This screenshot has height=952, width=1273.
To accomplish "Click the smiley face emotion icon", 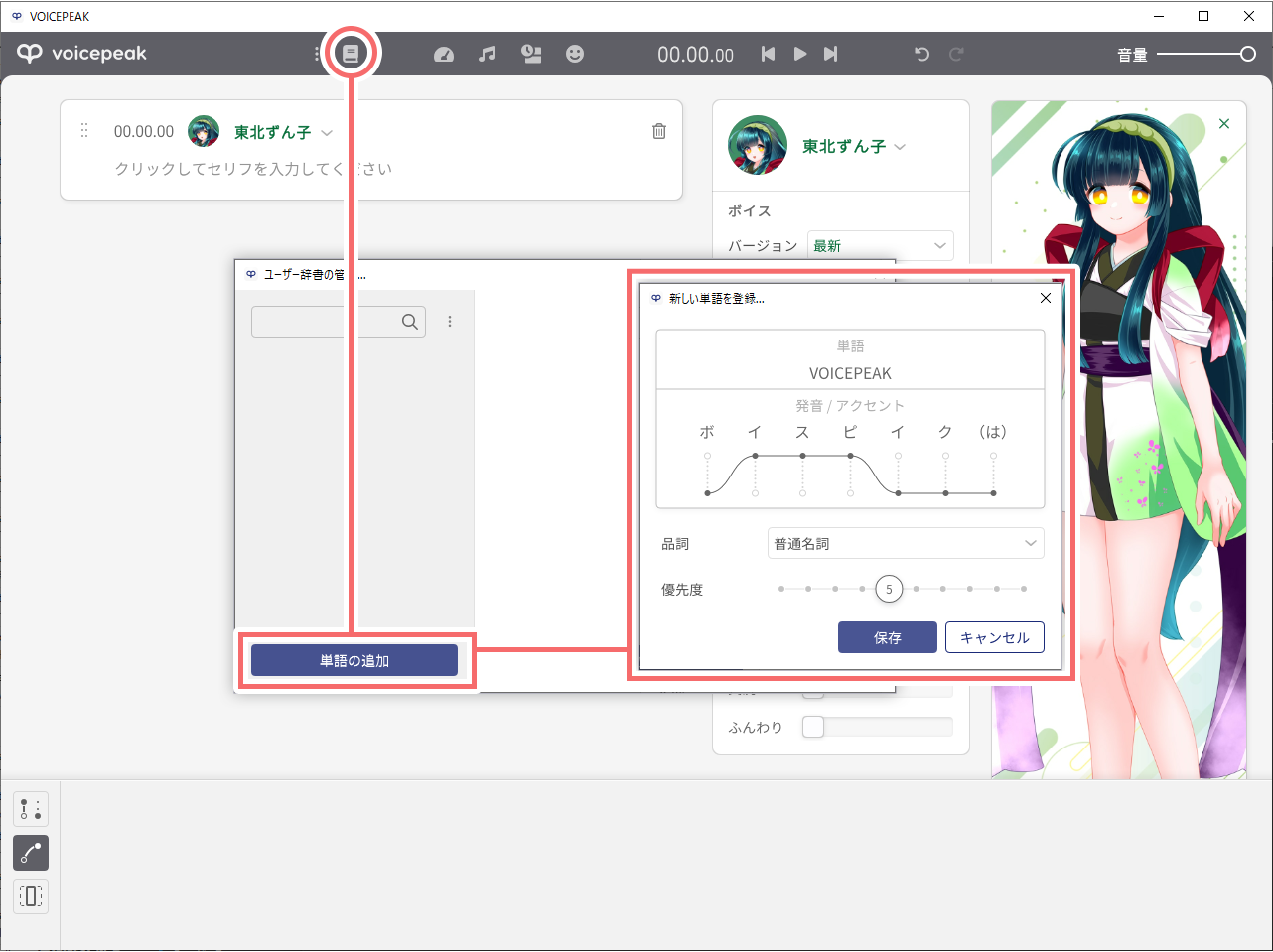I will coord(575,54).
